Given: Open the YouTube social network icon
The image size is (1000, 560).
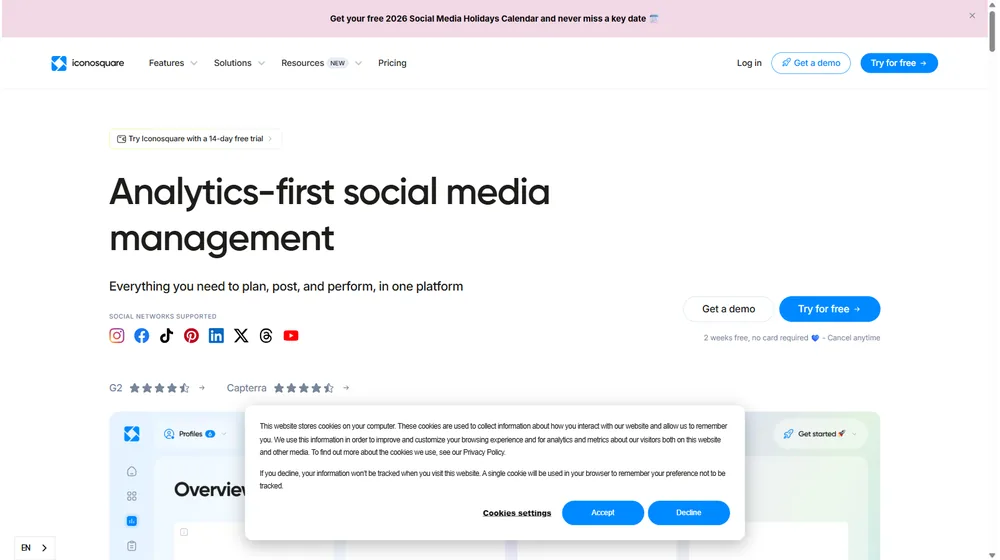Looking at the screenshot, I should 291,335.
